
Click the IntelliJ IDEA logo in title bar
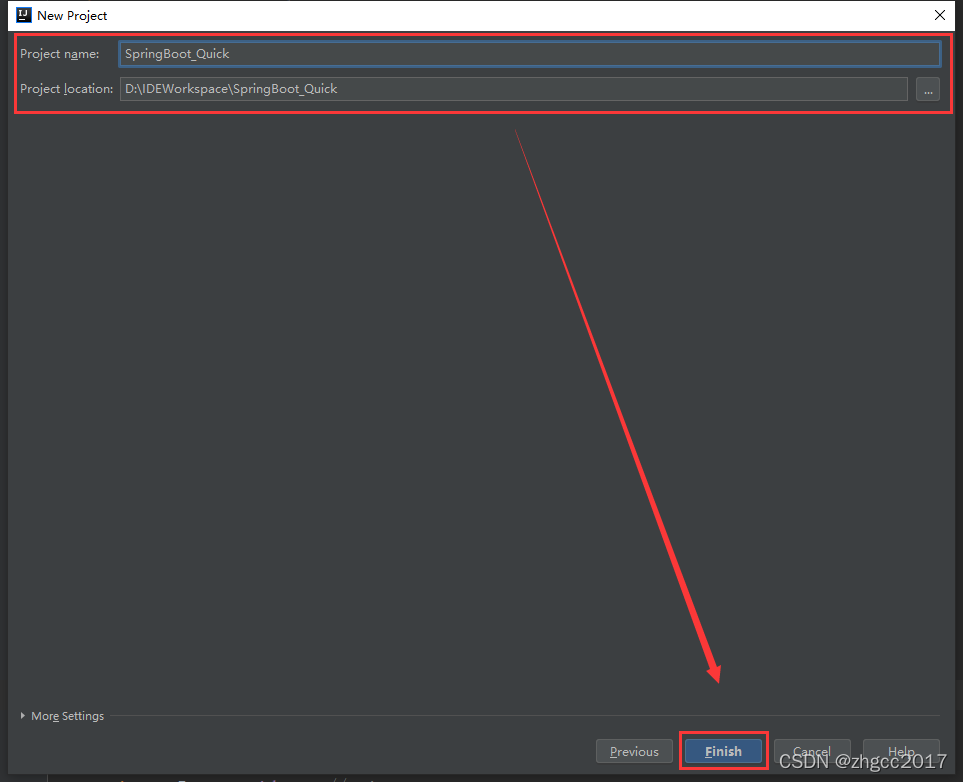pos(23,15)
